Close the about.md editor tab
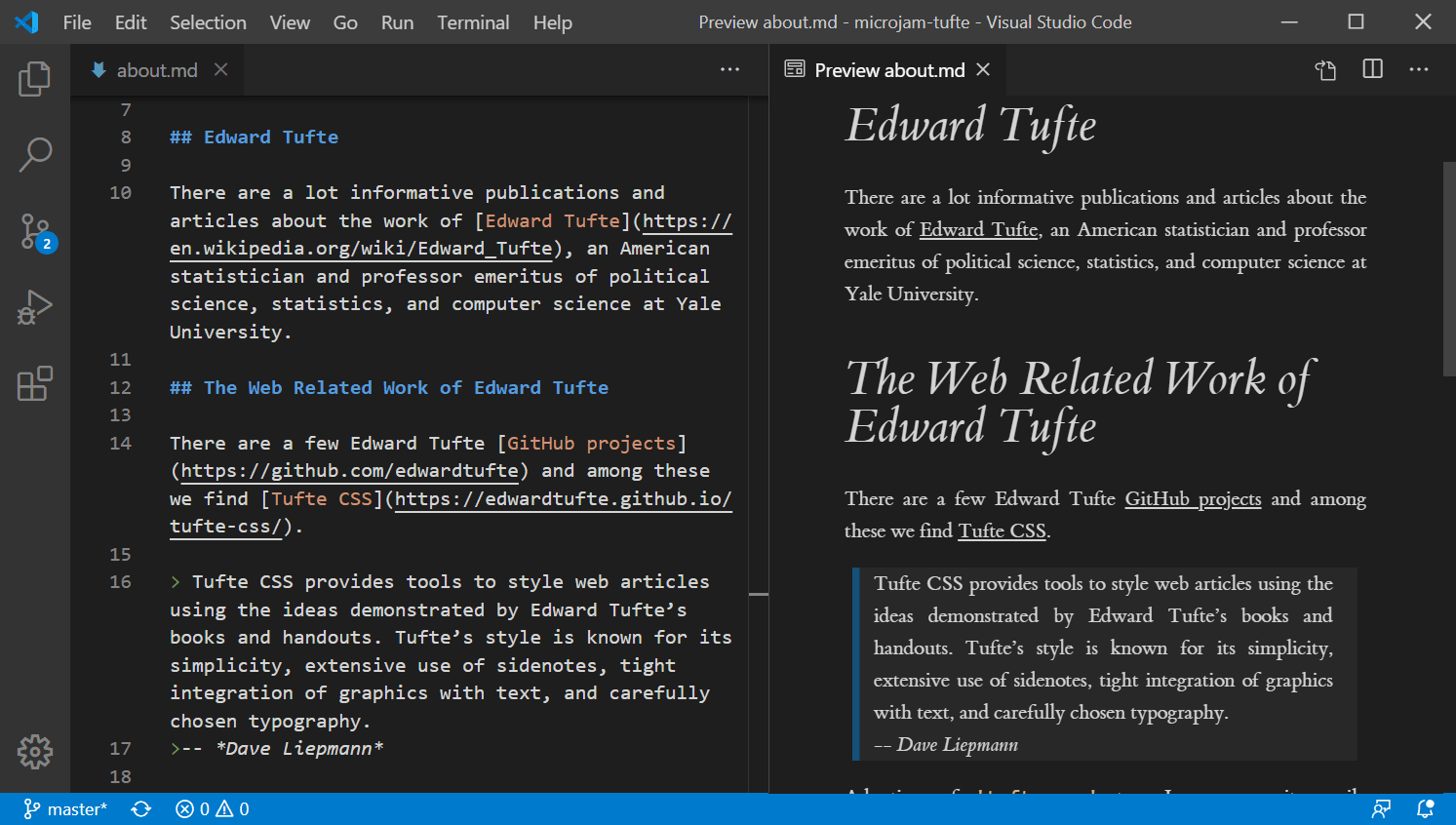The width and height of the screenshot is (1456, 825). (221, 69)
